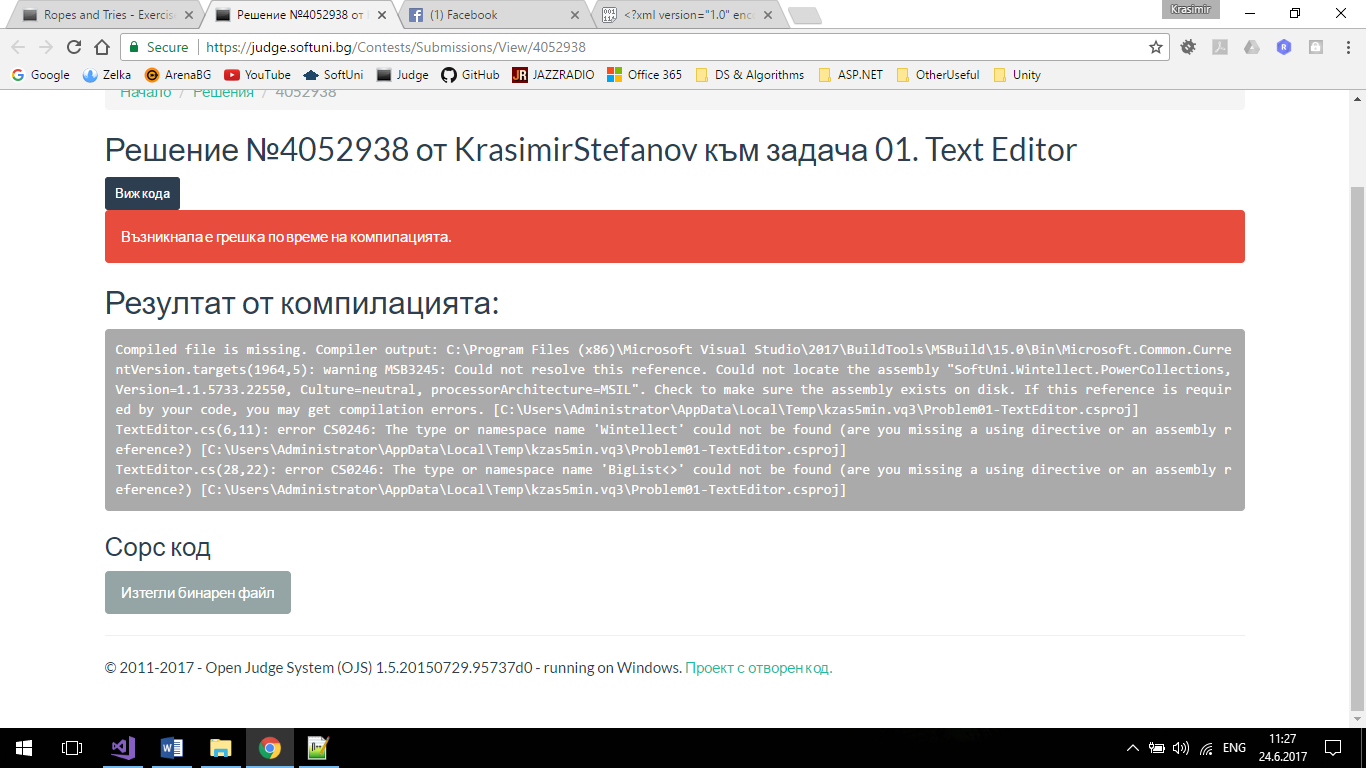
Task: Reload the current page
Action: point(74,47)
